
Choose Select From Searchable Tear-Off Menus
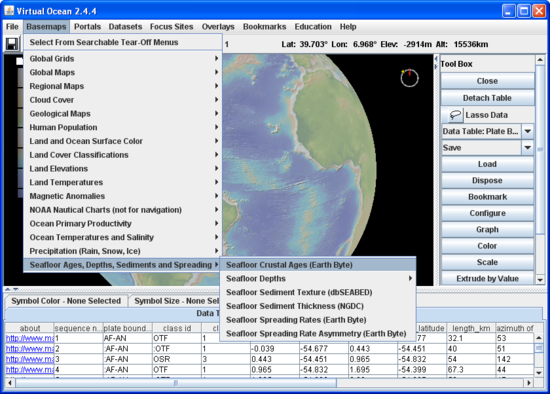[x=122, y=42]
